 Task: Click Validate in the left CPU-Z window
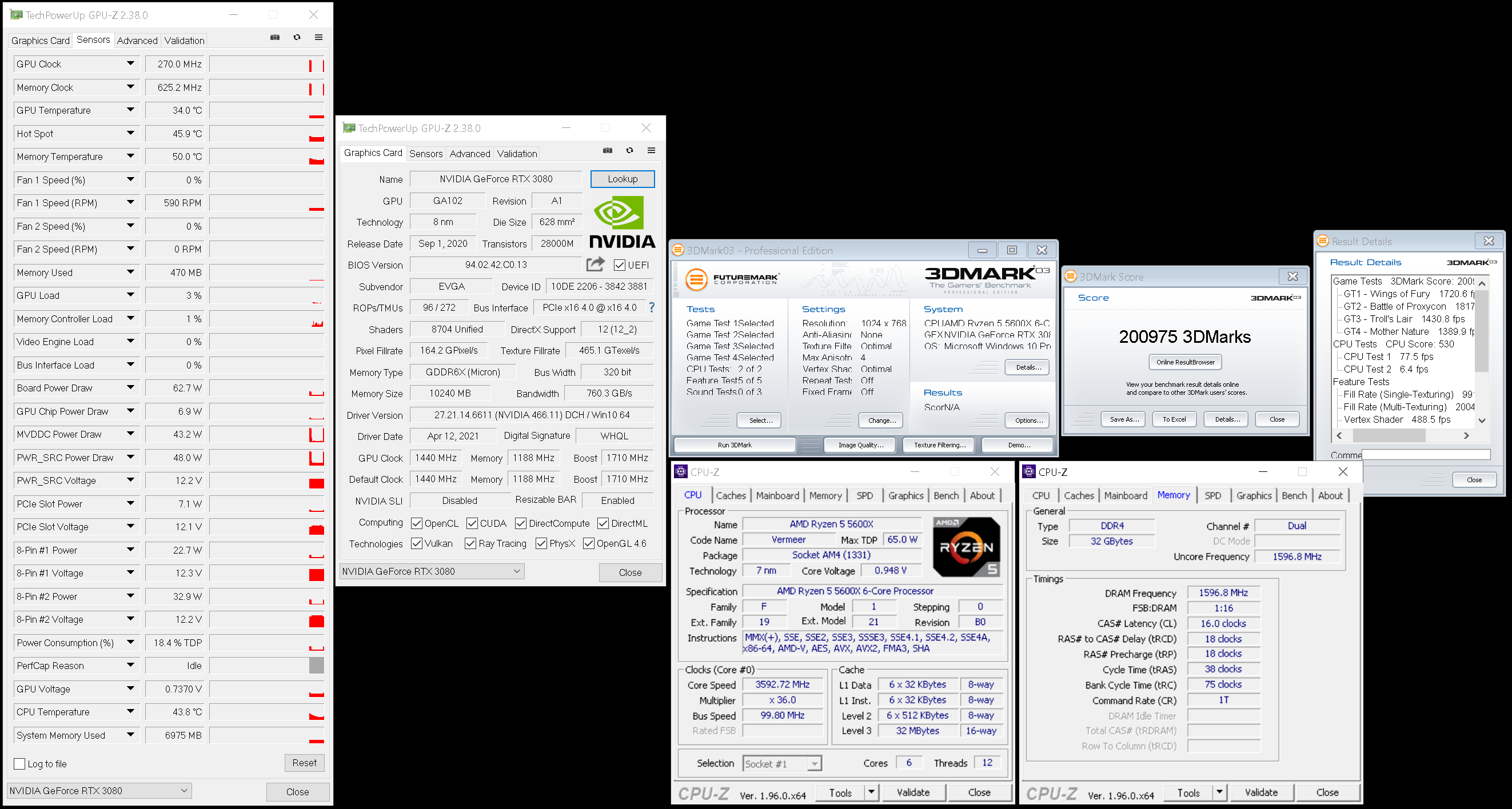pos(913,792)
